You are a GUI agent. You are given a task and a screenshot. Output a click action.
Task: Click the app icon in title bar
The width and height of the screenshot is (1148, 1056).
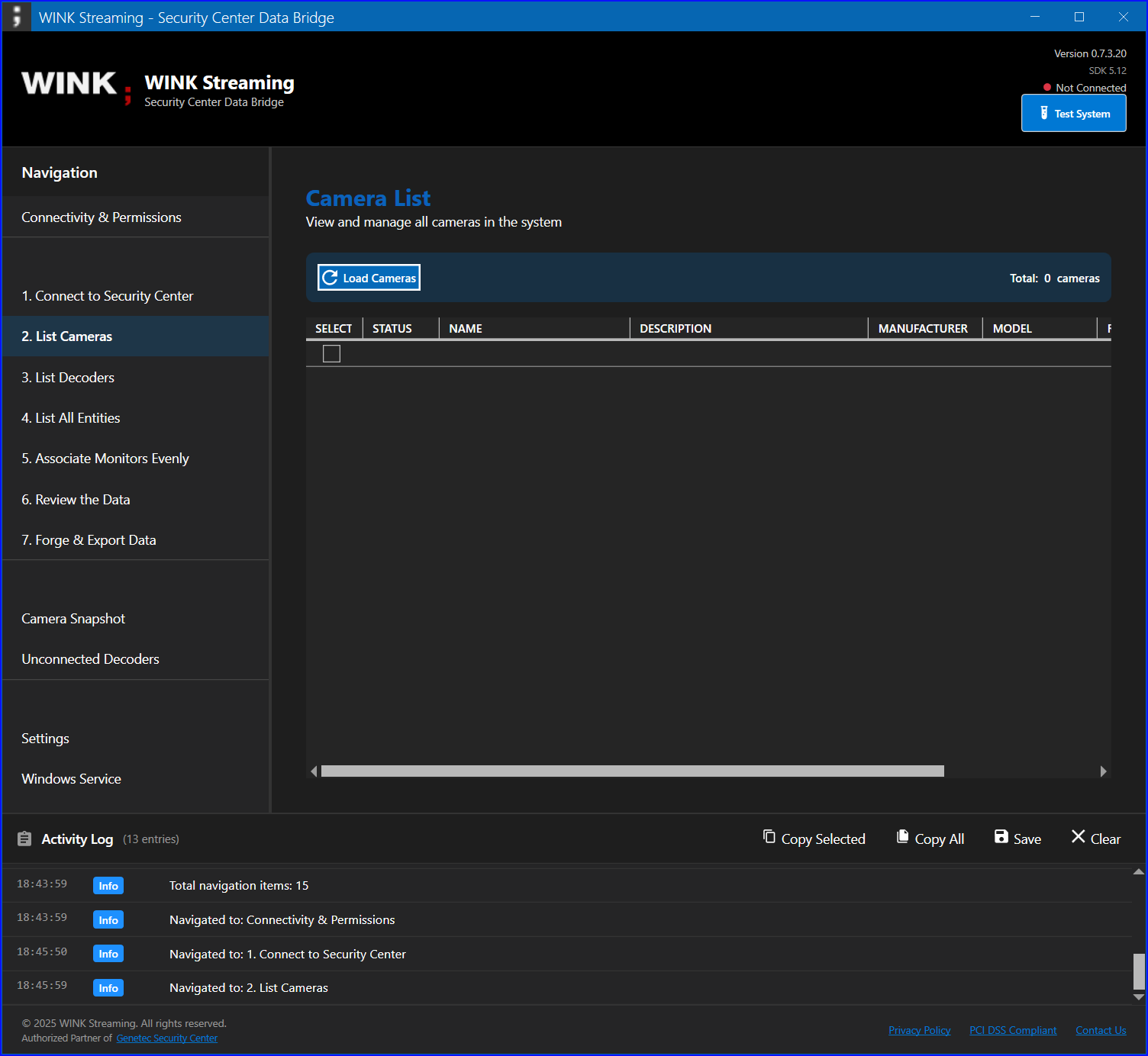[x=17, y=17]
